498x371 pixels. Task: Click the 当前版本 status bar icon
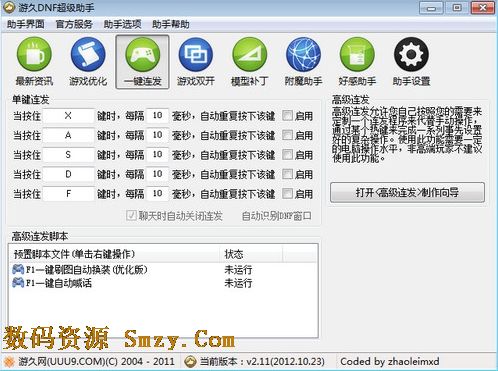pos(190,362)
